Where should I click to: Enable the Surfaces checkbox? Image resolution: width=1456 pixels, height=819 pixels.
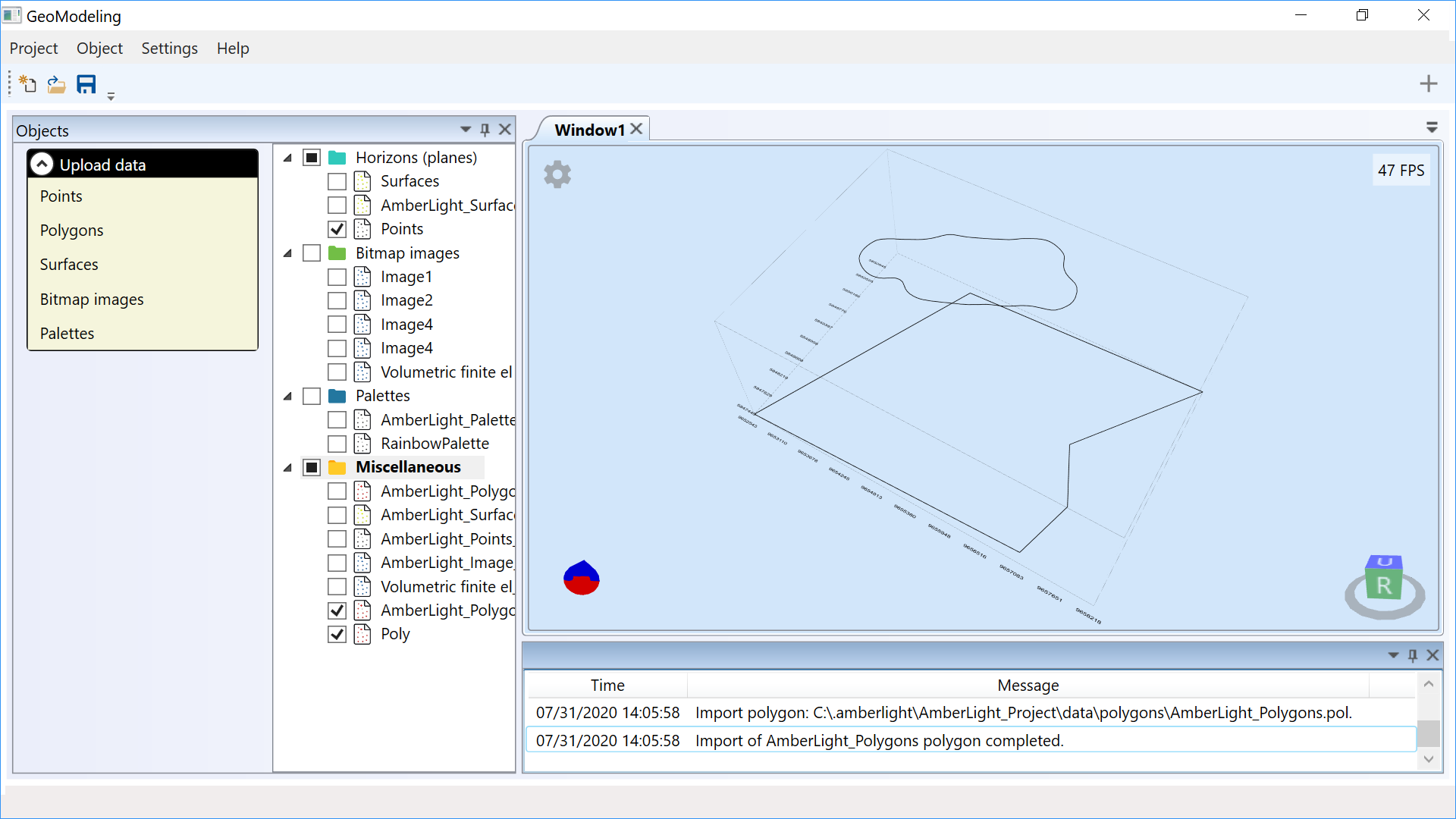pyautogui.click(x=337, y=182)
